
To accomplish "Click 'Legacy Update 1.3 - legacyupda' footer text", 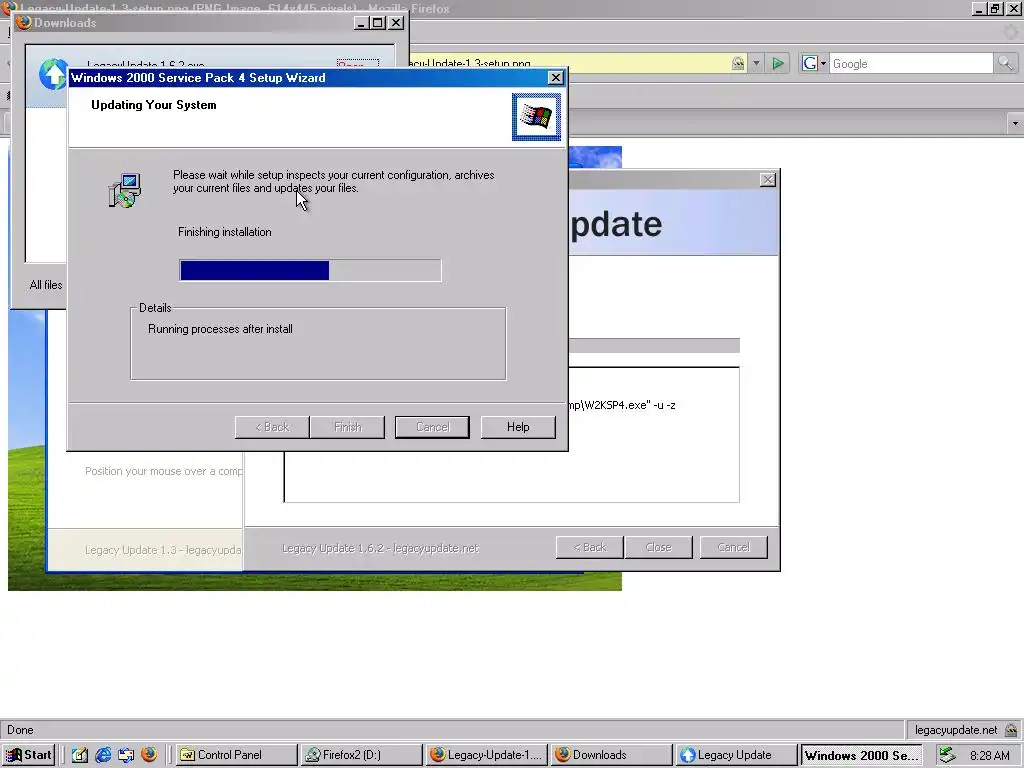I will point(163,550).
